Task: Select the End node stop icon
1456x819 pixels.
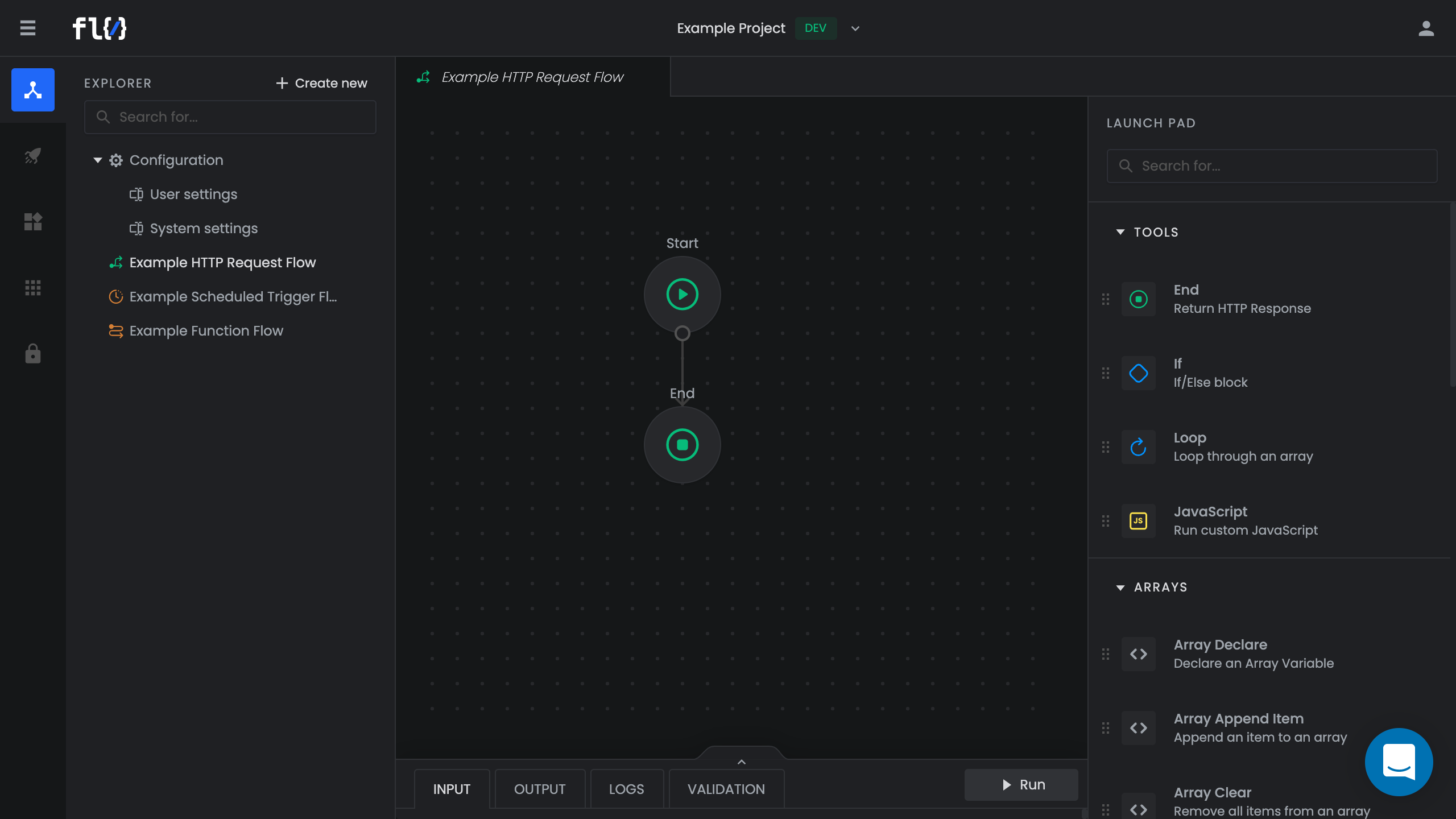Action: click(x=682, y=445)
